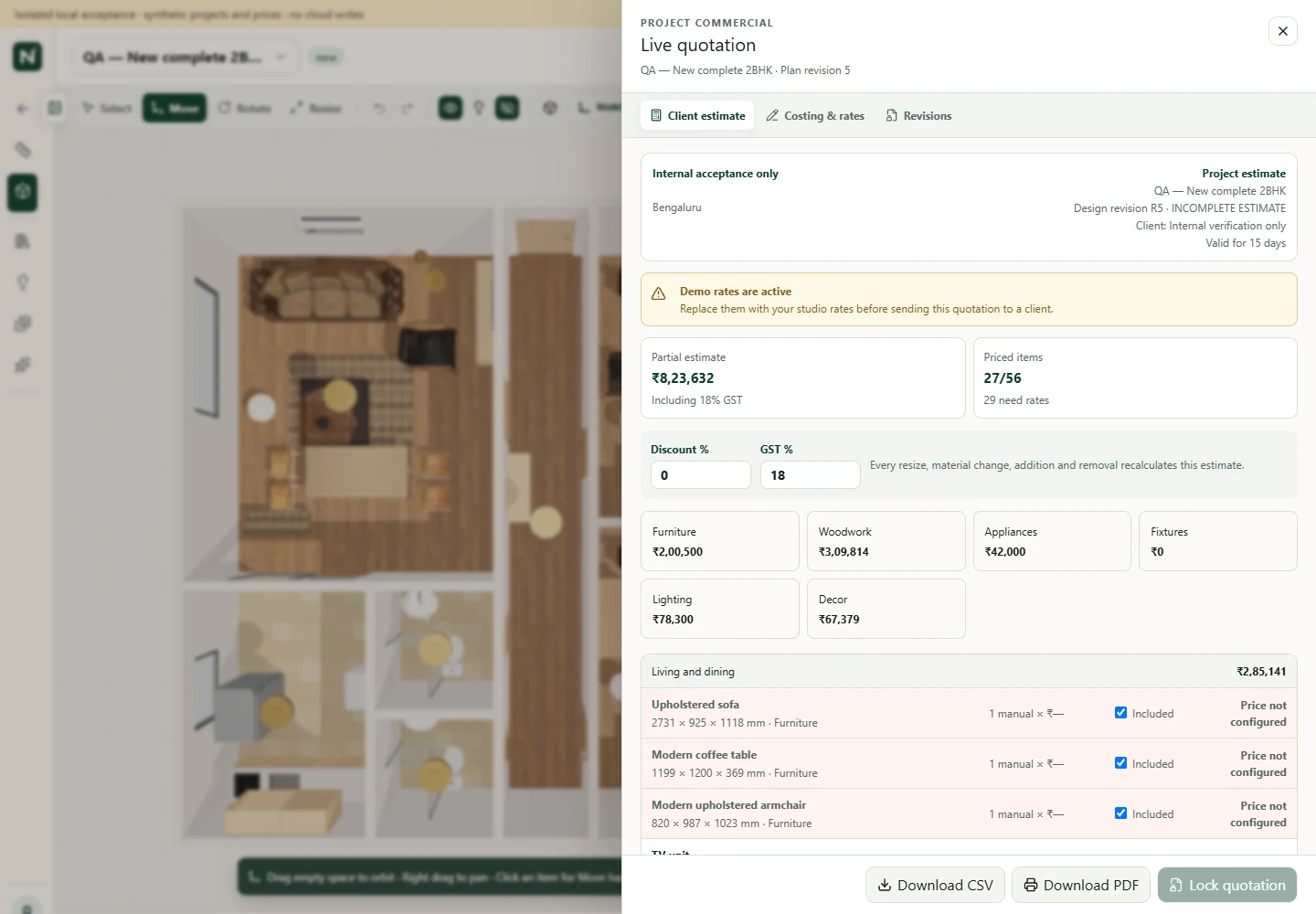Select the Select tool in the editor toolbar

[x=107, y=108]
